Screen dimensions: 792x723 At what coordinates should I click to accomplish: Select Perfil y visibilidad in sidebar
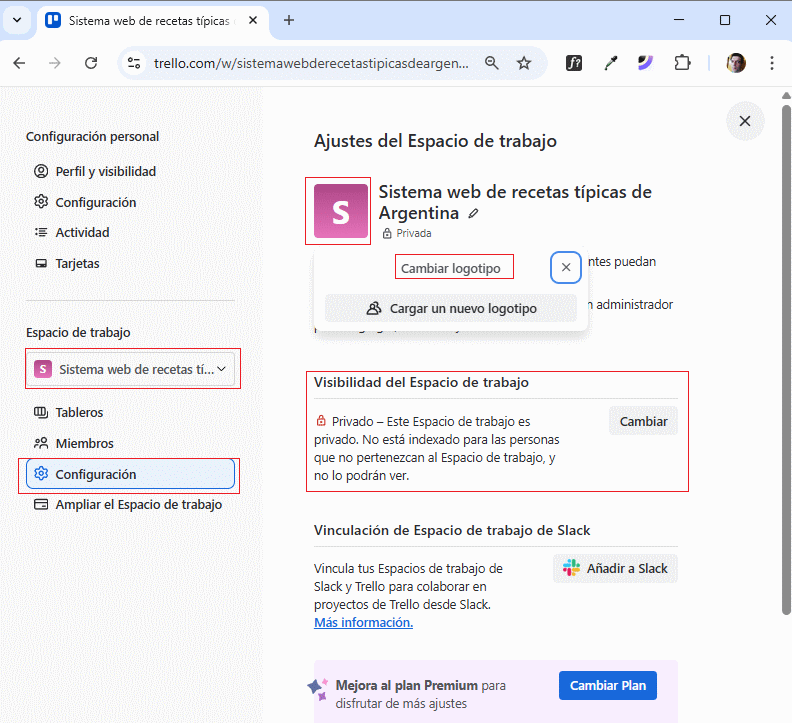pyautogui.click(x=105, y=171)
